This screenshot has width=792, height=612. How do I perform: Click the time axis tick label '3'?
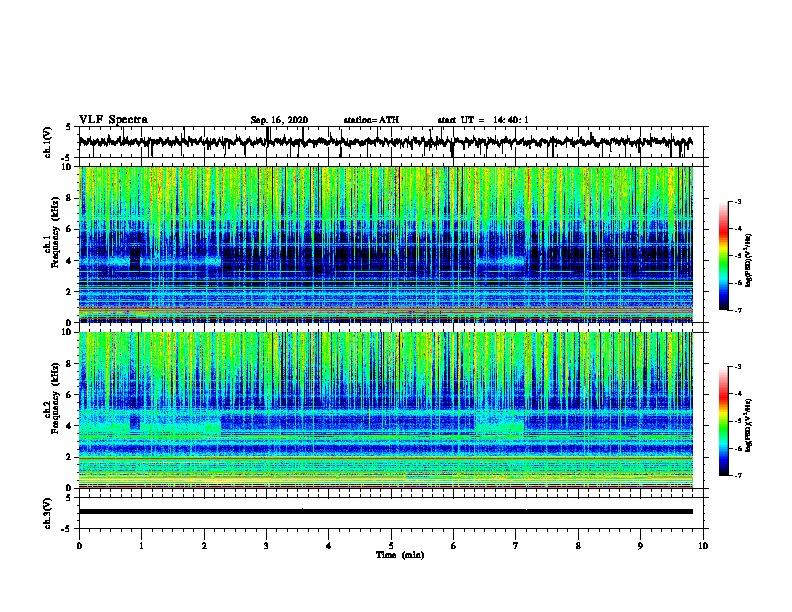266,546
